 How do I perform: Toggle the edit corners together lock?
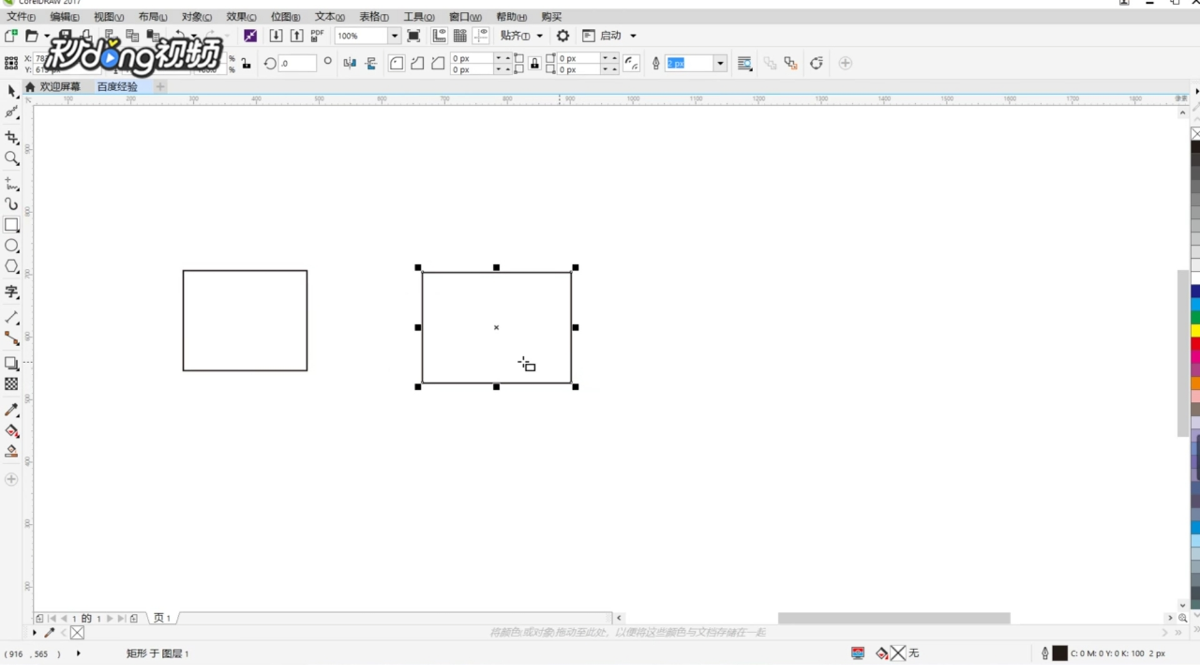[534, 63]
